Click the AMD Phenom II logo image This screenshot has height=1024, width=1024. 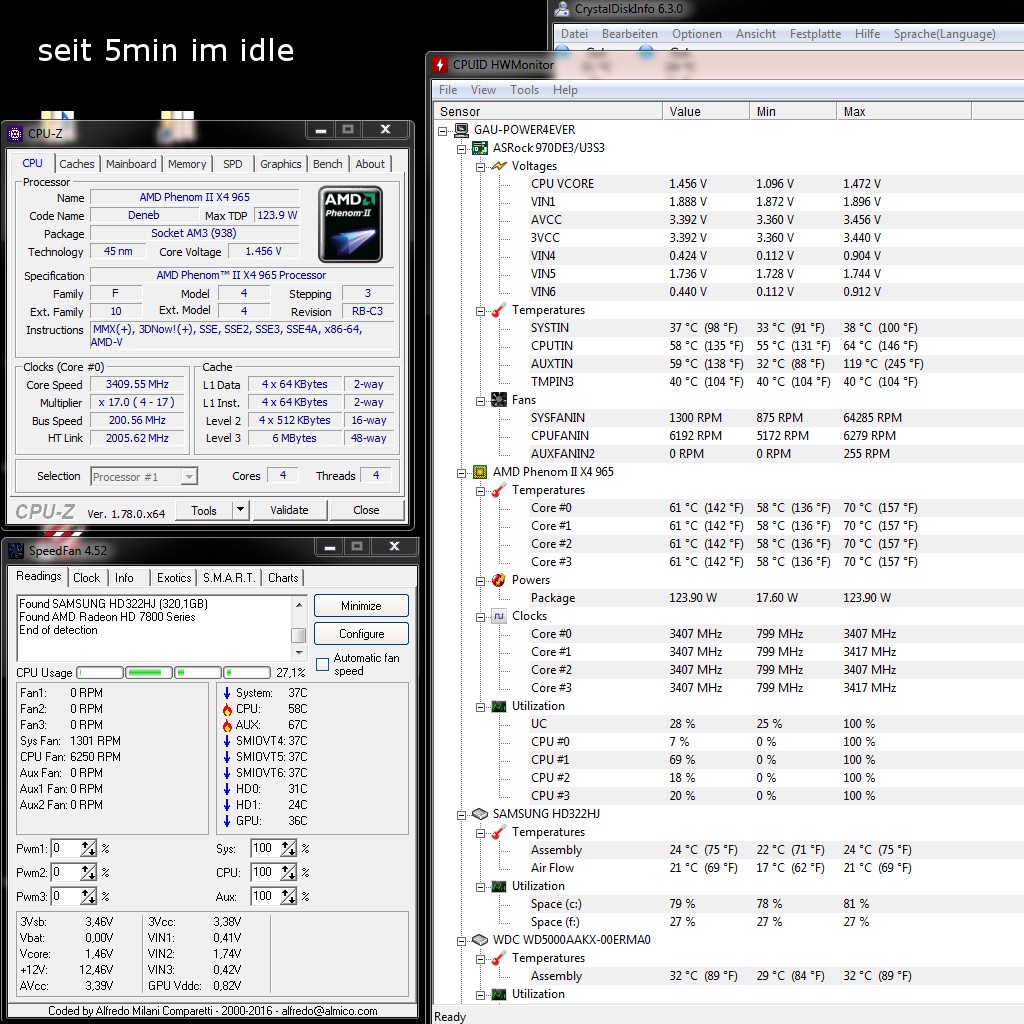[351, 224]
